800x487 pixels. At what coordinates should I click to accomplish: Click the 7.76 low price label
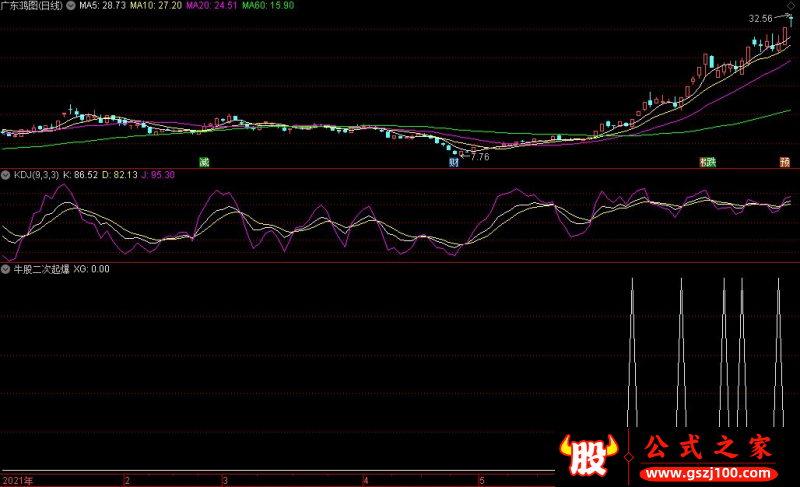point(480,157)
